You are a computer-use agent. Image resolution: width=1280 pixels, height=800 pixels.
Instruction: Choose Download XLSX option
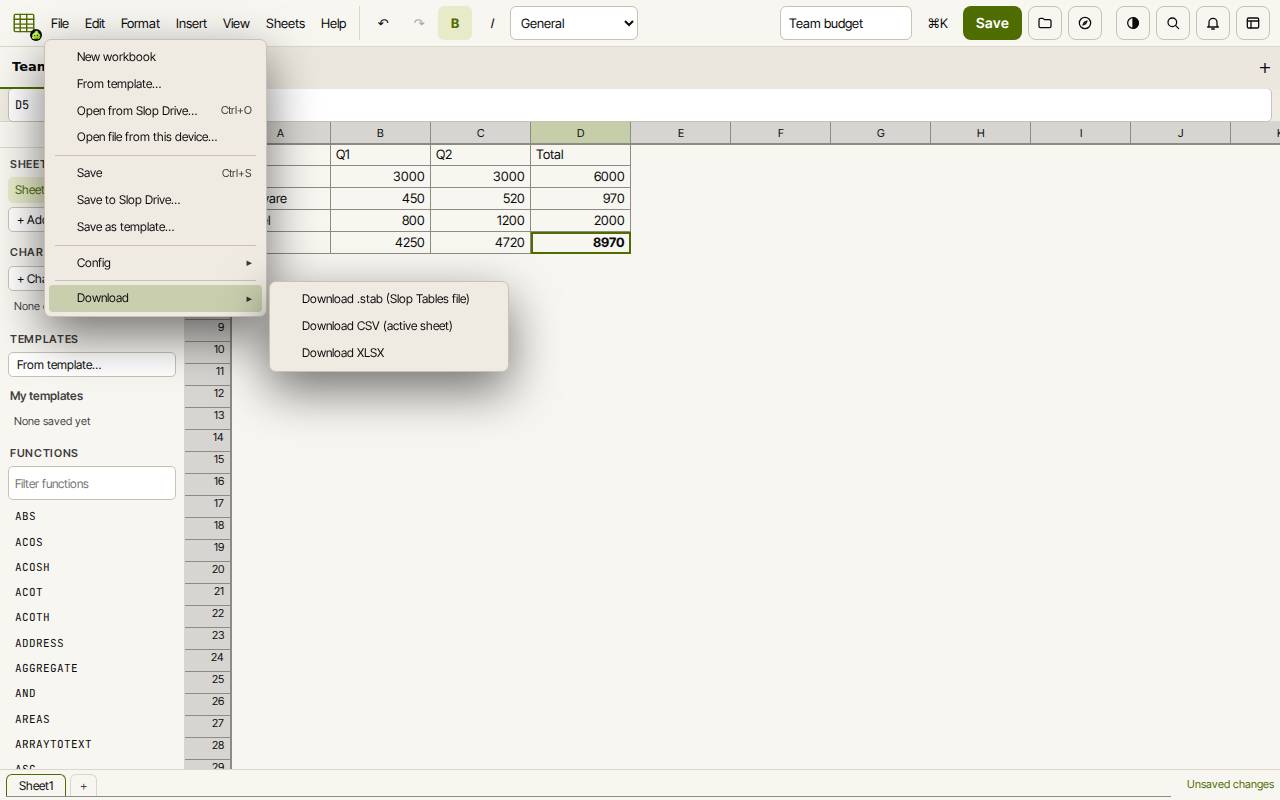click(x=389, y=353)
